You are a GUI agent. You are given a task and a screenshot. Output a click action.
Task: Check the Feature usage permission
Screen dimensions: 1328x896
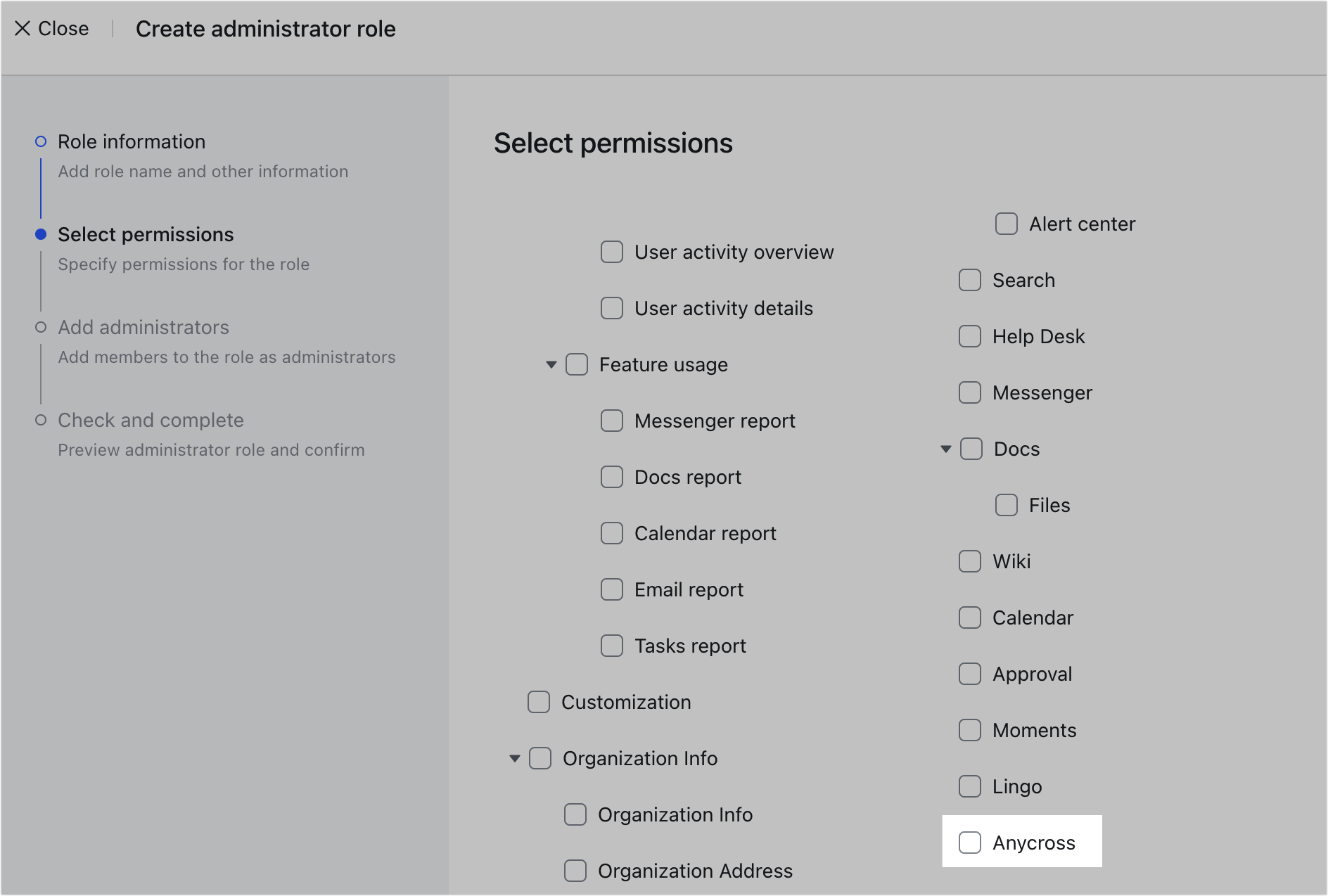tap(577, 364)
